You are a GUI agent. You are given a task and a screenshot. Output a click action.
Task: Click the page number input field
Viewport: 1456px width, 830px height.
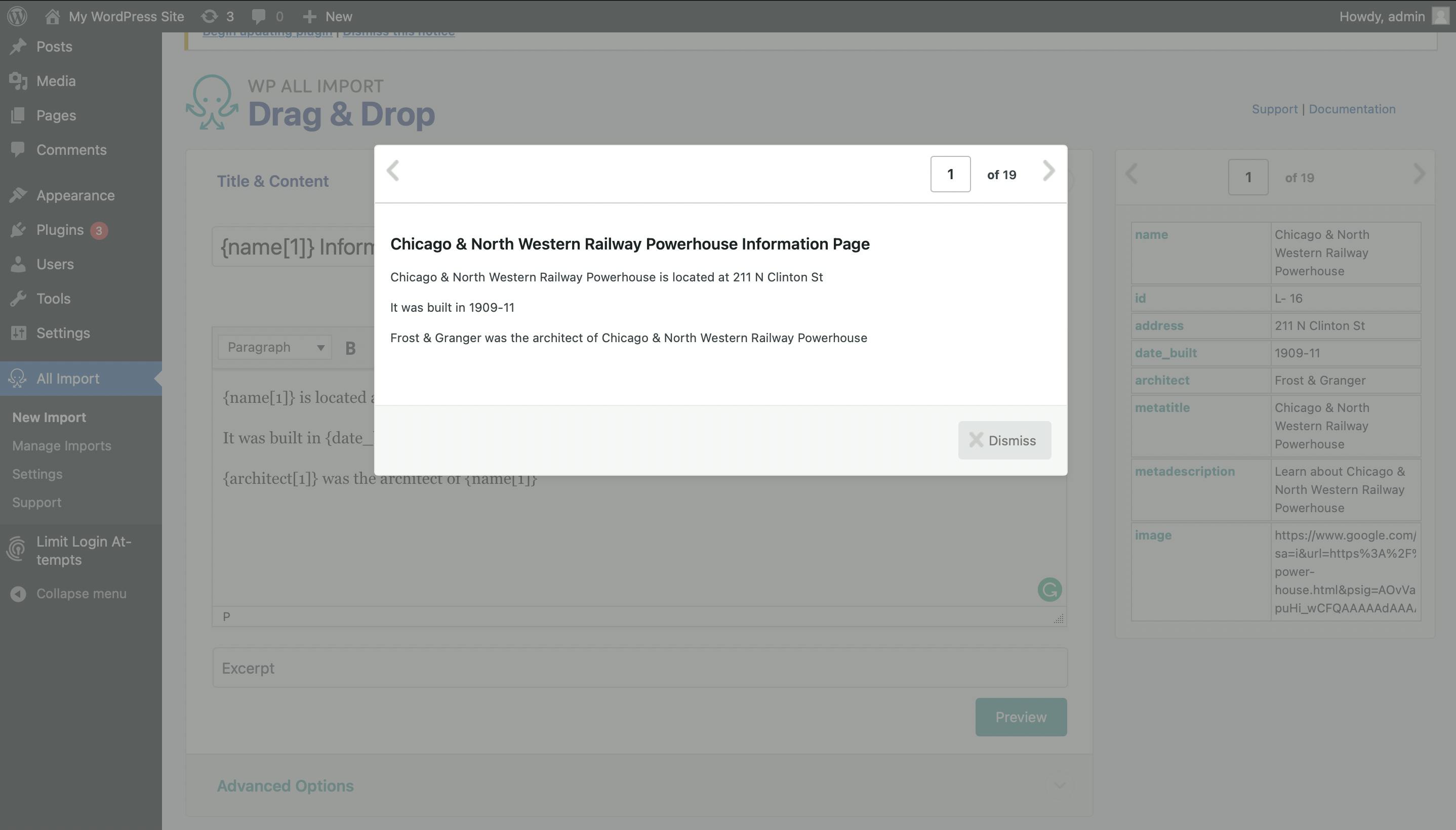point(950,174)
